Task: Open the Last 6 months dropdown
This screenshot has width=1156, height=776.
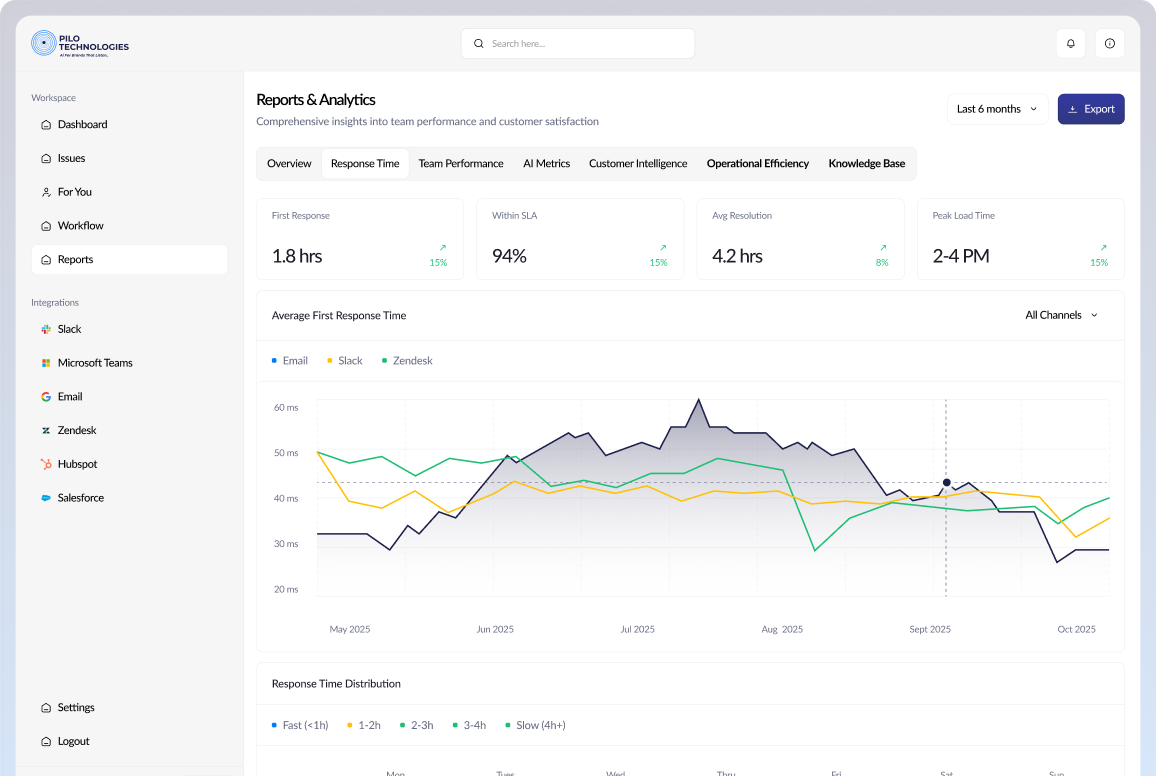Action: [x=996, y=108]
